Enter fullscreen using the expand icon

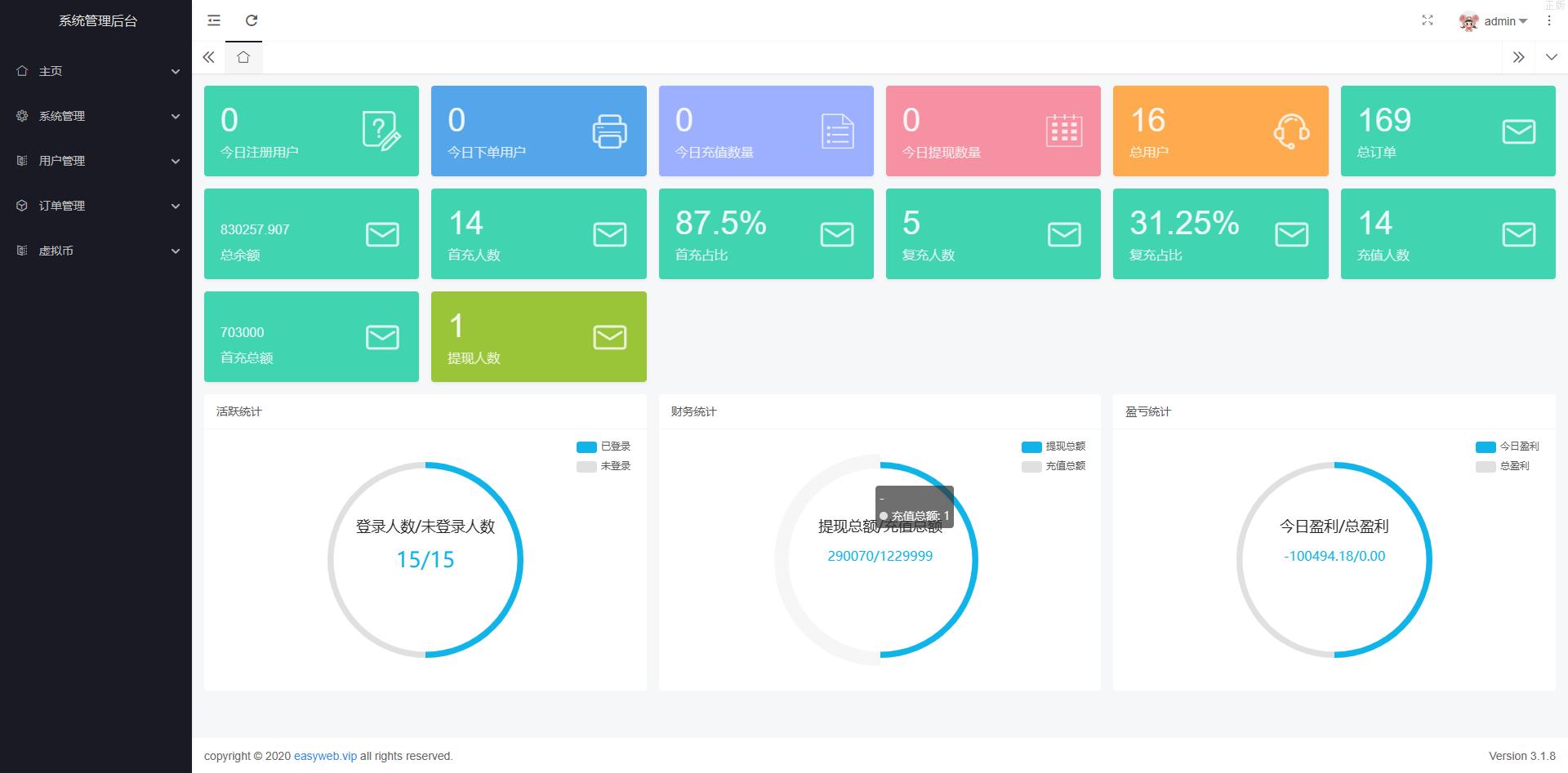coord(1428,20)
